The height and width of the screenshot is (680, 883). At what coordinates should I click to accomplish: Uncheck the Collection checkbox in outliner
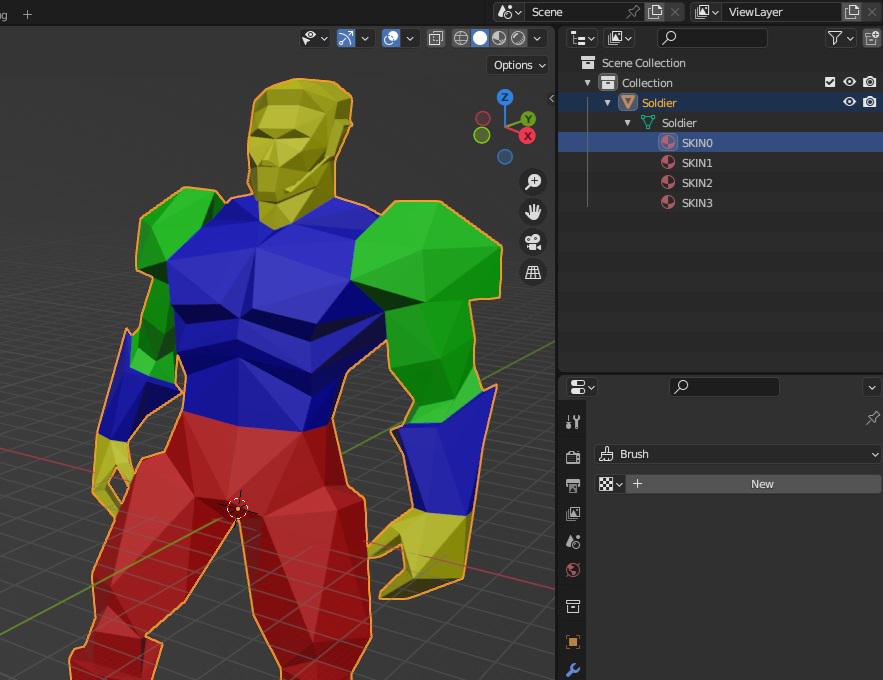pyautogui.click(x=829, y=82)
